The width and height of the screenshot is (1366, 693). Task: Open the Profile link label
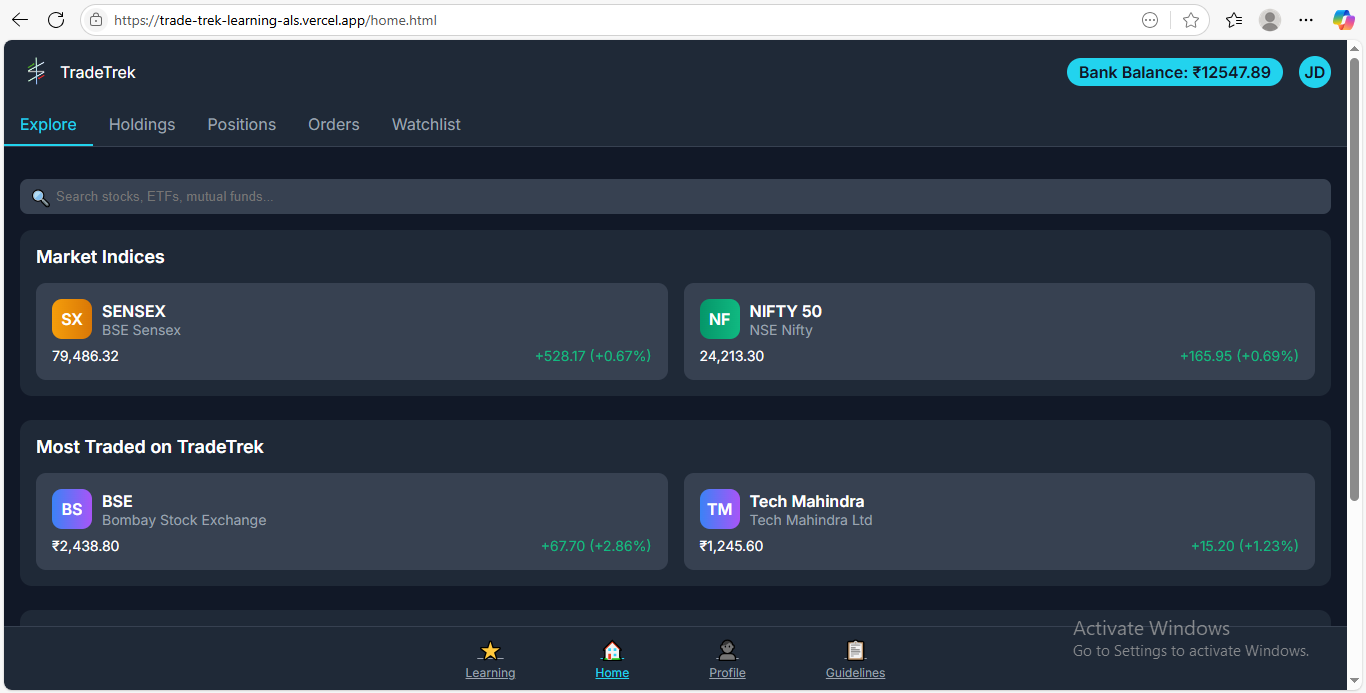click(x=727, y=673)
